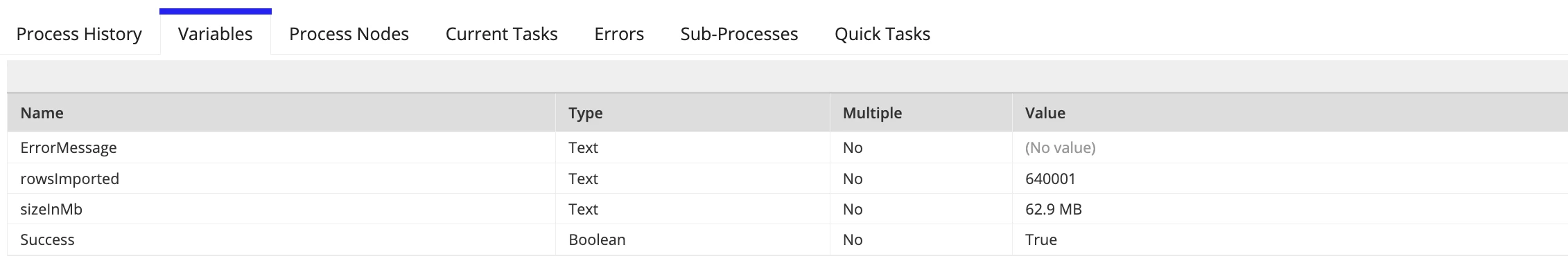Open the Quick Tasks tab
The width and height of the screenshot is (1568, 263).
[882, 34]
